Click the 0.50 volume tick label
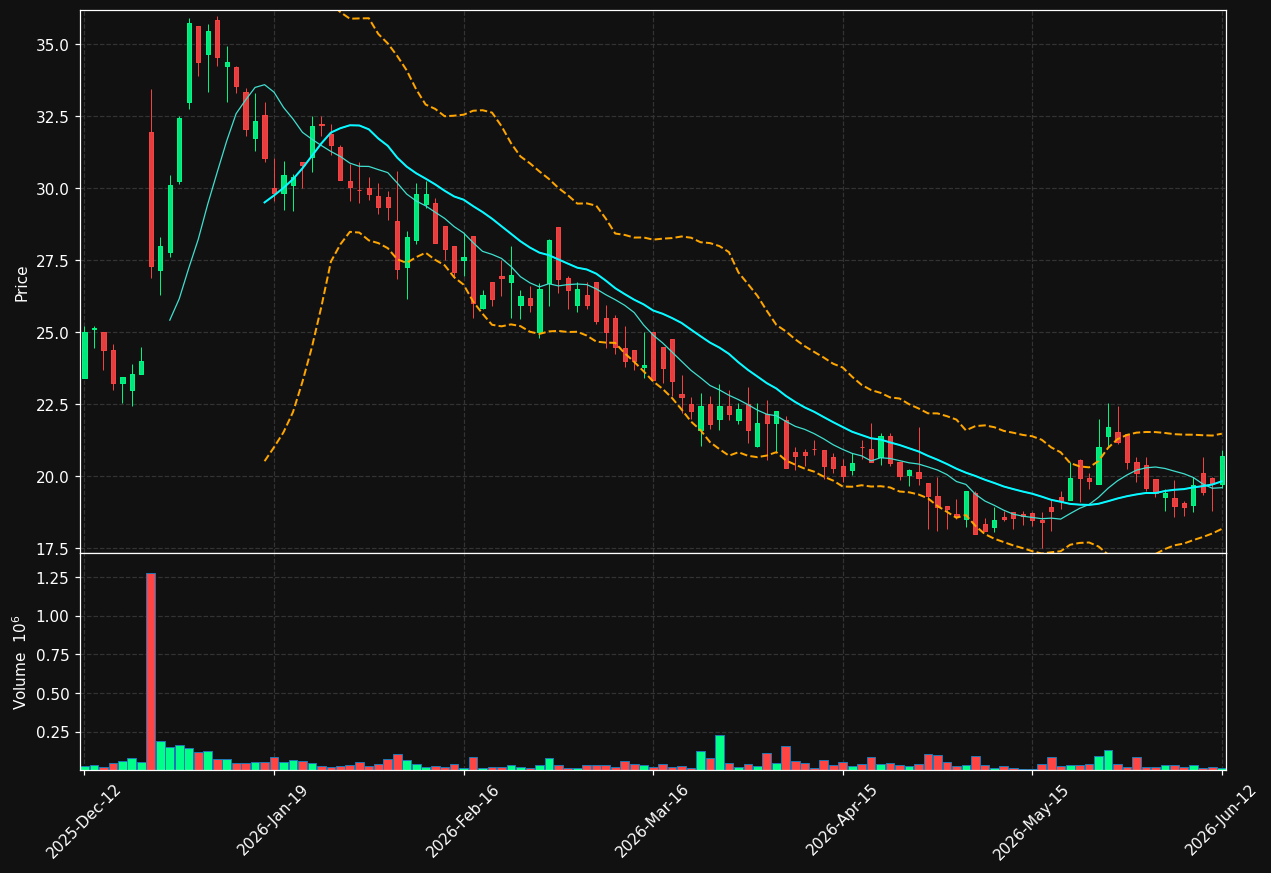1271x873 pixels. pos(55,694)
